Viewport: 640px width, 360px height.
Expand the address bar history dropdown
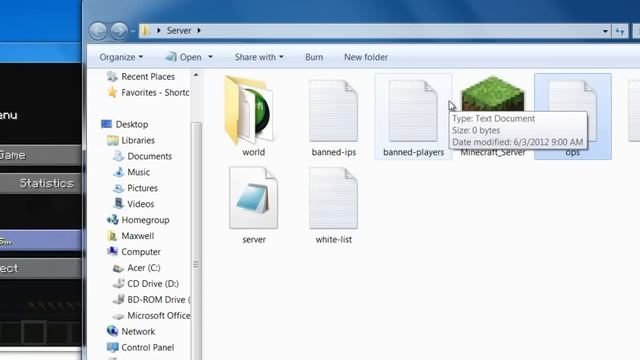coord(605,31)
